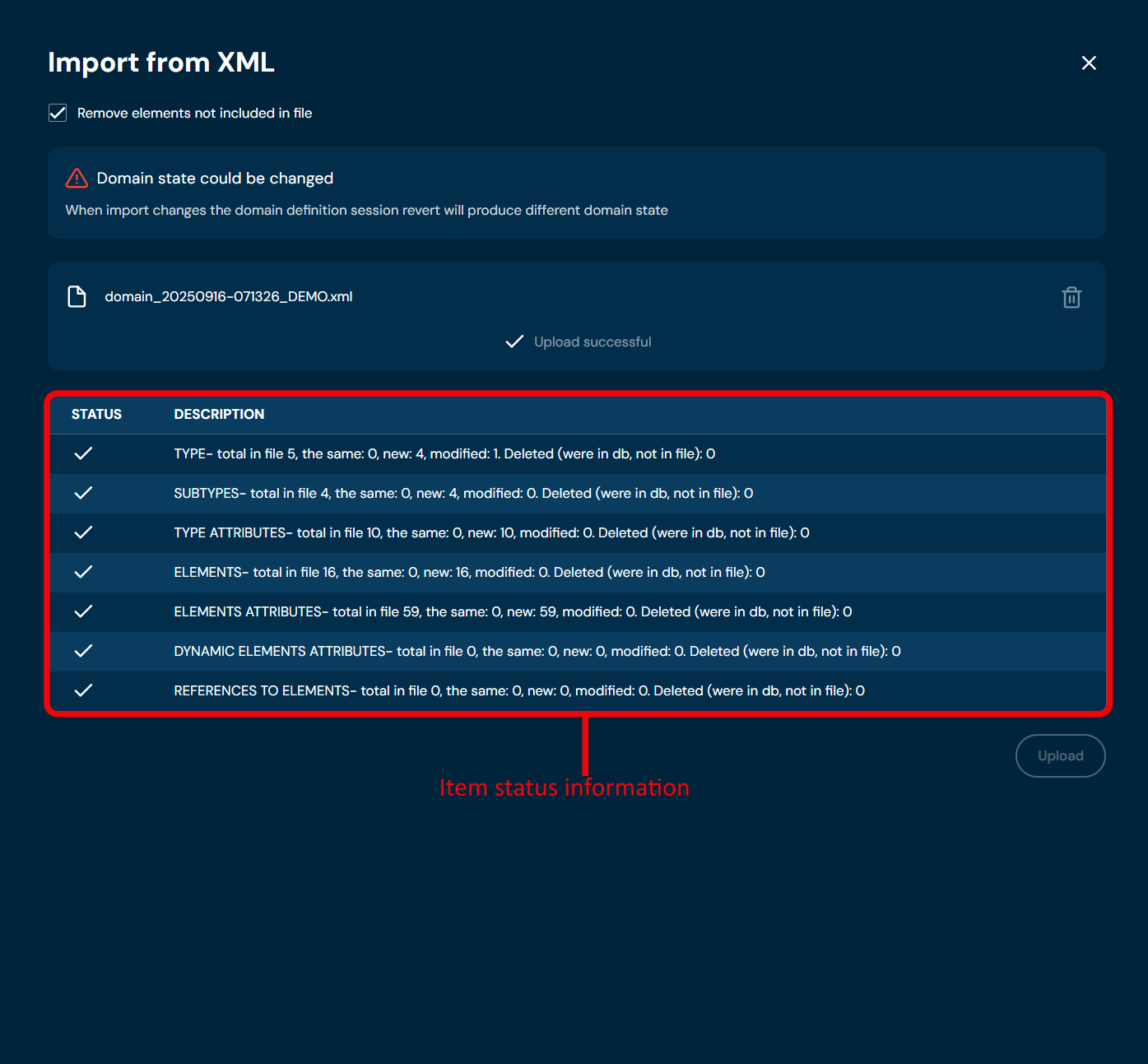
Task: Close the Import from XML dialog
Action: coord(1088,63)
